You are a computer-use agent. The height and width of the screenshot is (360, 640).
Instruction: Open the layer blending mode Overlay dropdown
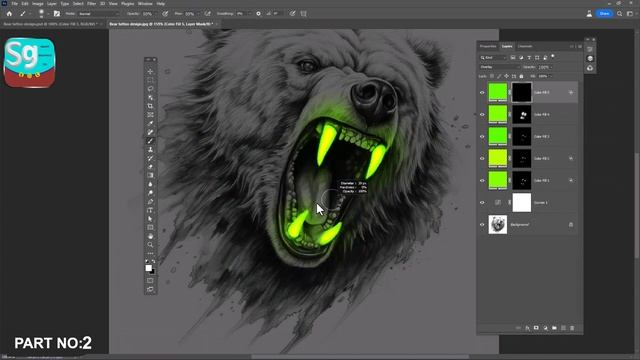[500, 67]
